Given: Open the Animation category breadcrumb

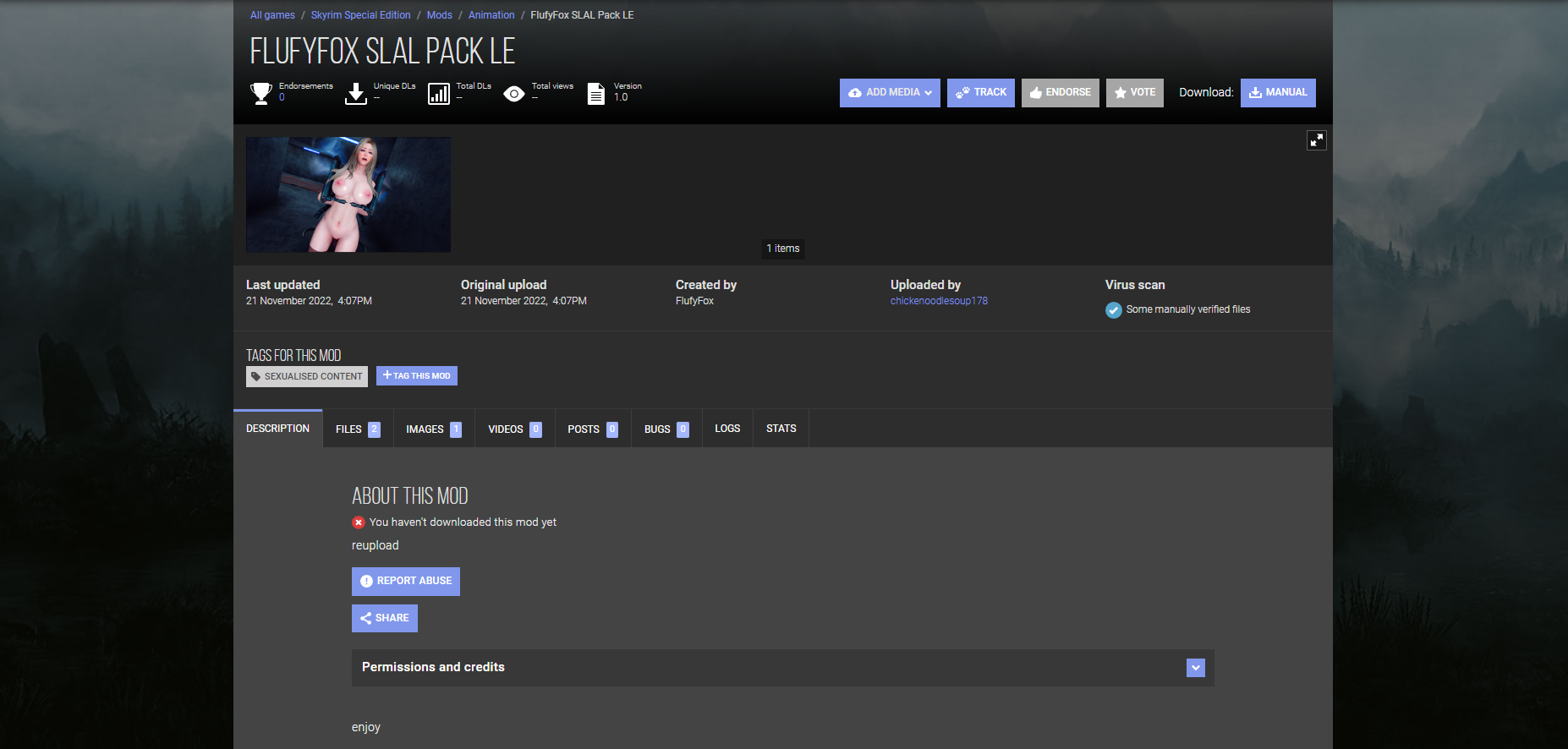Looking at the screenshot, I should [x=491, y=15].
